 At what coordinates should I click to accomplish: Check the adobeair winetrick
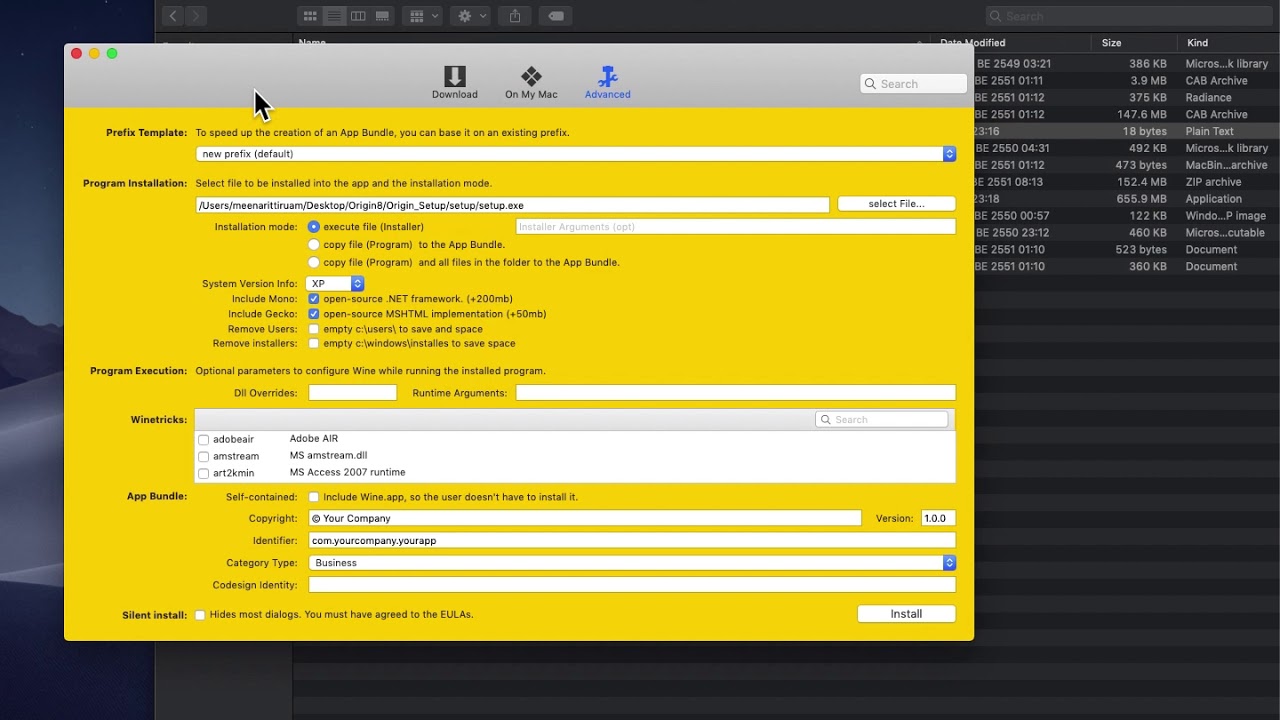pyautogui.click(x=204, y=440)
